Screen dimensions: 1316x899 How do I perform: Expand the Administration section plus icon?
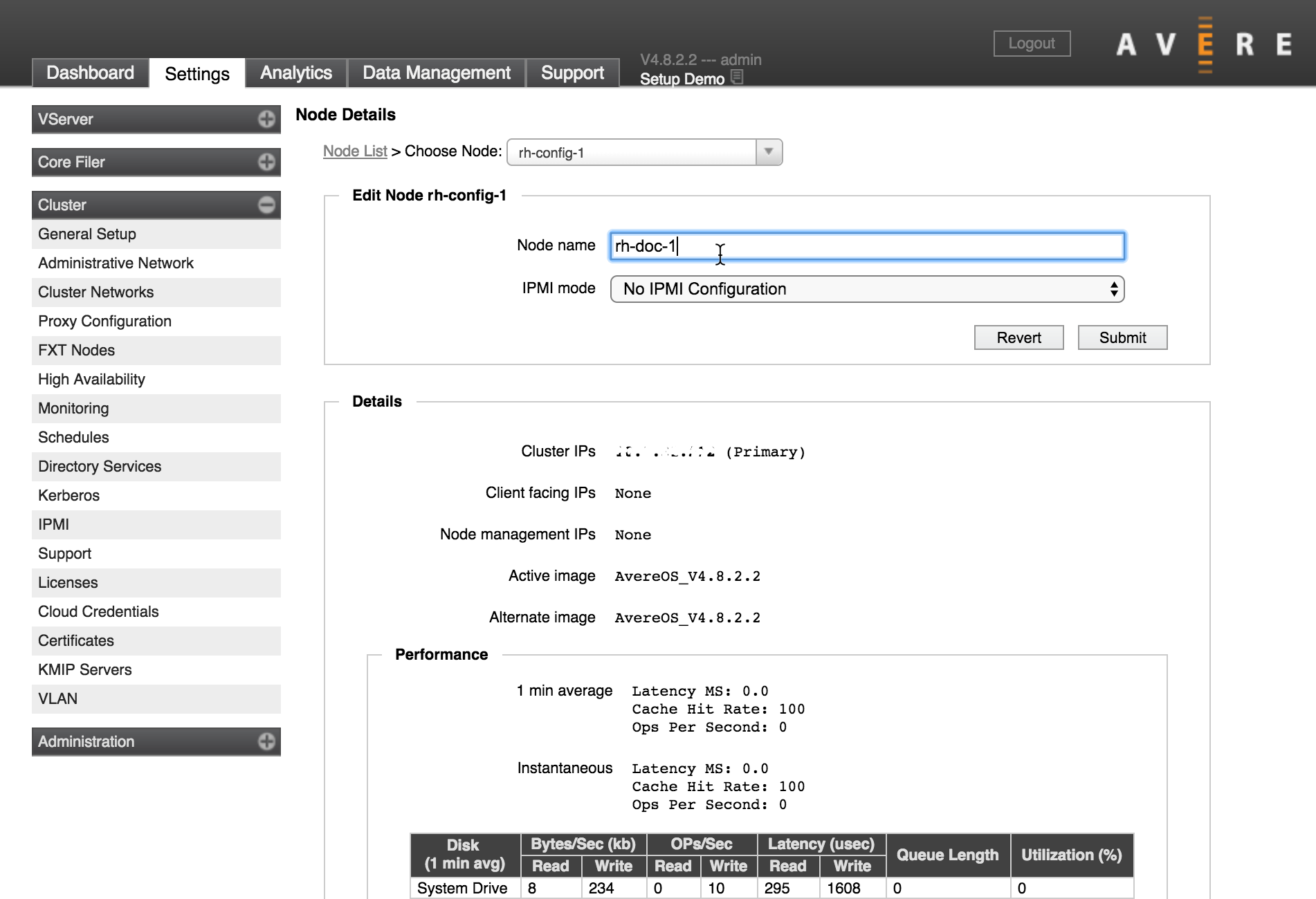point(266,741)
